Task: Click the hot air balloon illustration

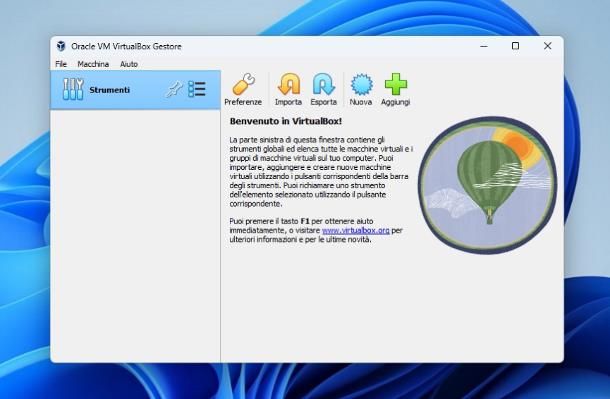Action: click(x=487, y=186)
